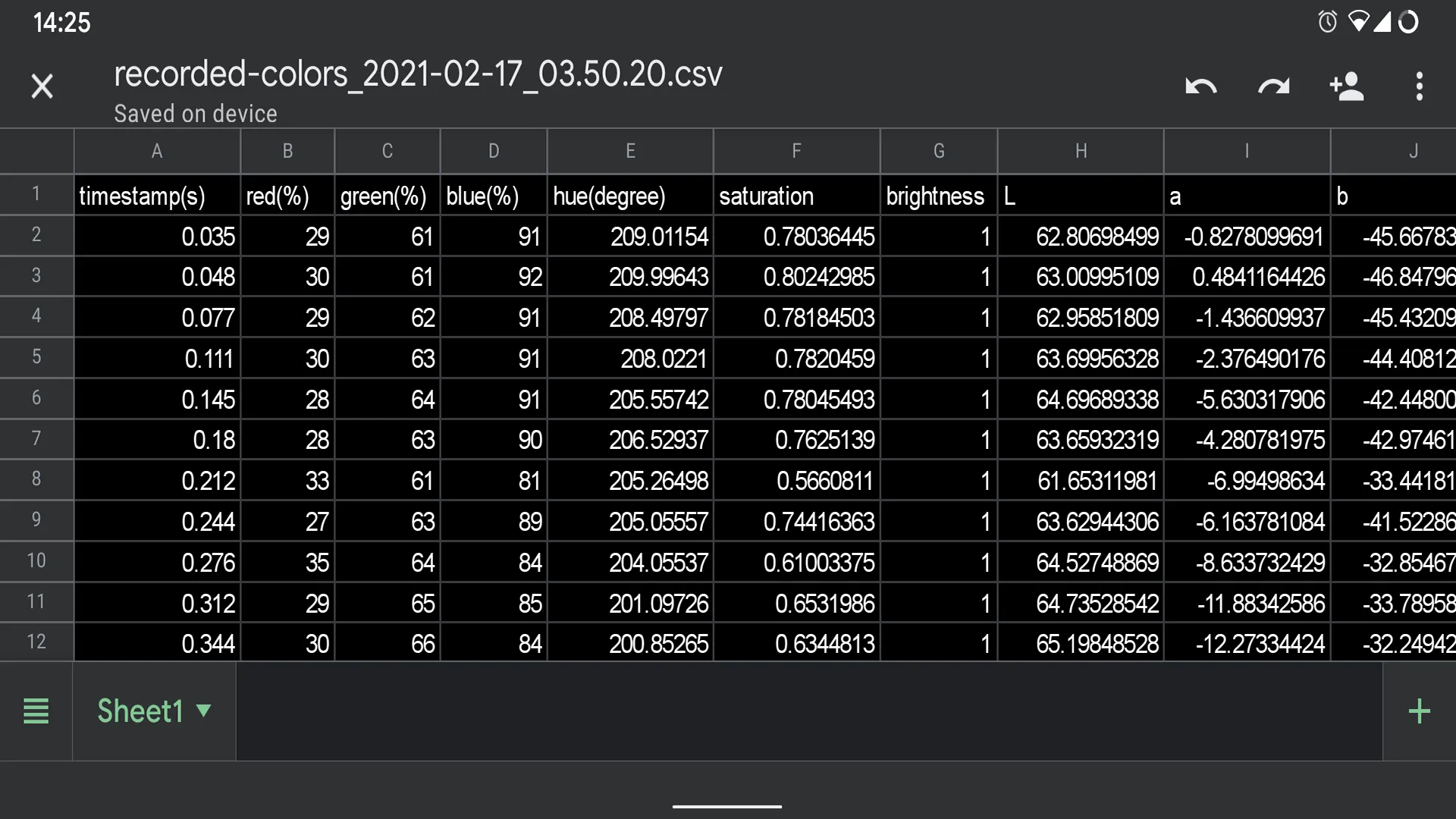Select cell with value 209.01154
Viewport: 1456px width, 819px height.
630,237
